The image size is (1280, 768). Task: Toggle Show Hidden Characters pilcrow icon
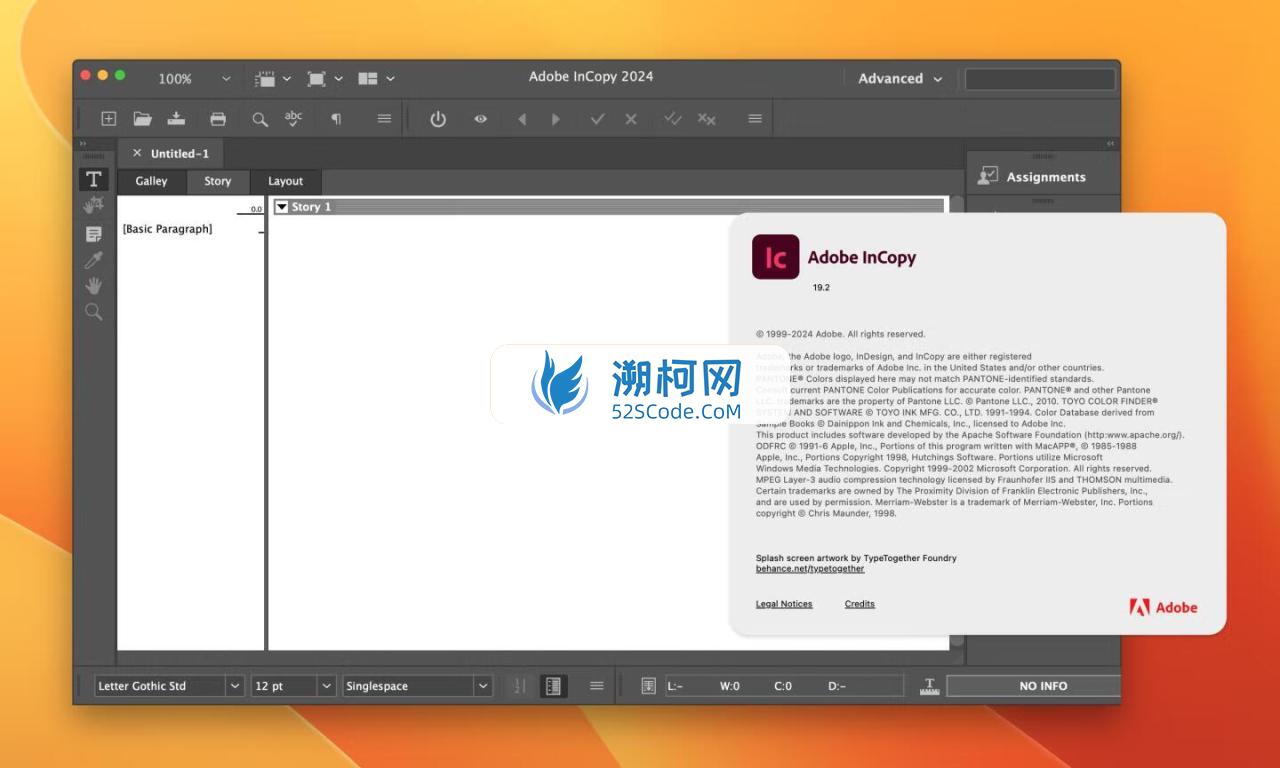click(336, 119)
